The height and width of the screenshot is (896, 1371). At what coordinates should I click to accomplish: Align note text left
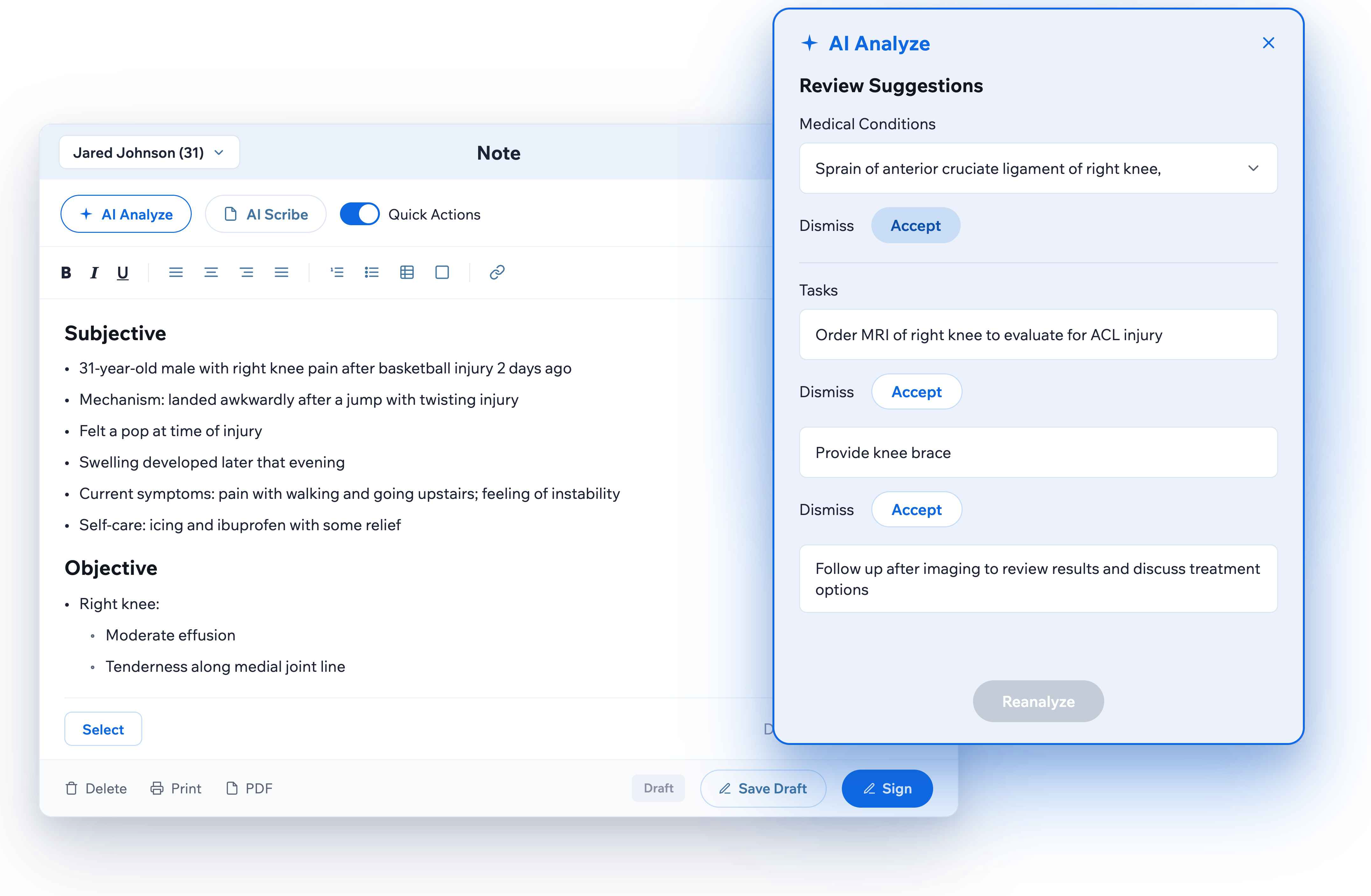click(x=176, y=272)
